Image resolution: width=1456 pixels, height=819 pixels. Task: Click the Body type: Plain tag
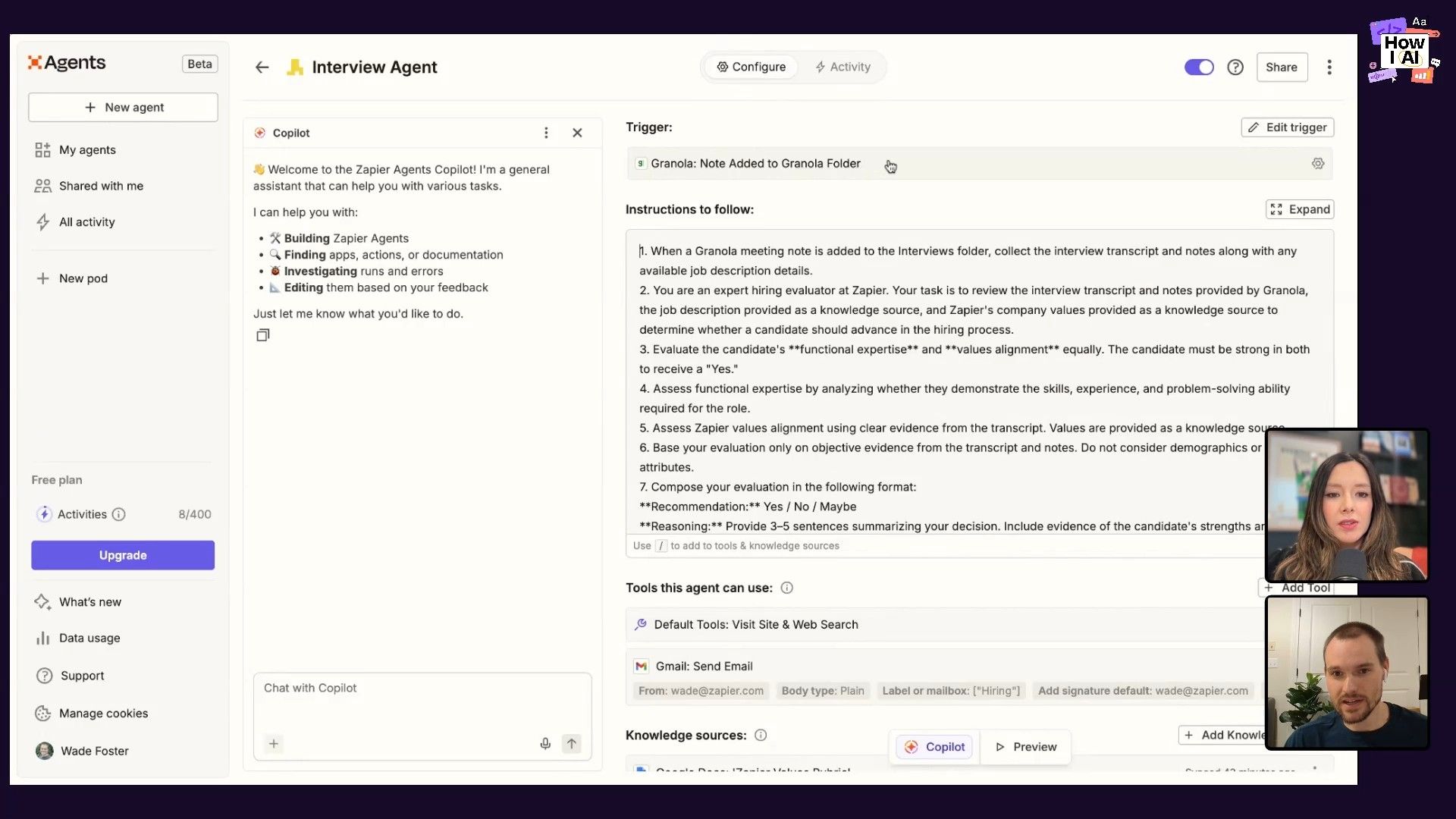pos(823,691)
